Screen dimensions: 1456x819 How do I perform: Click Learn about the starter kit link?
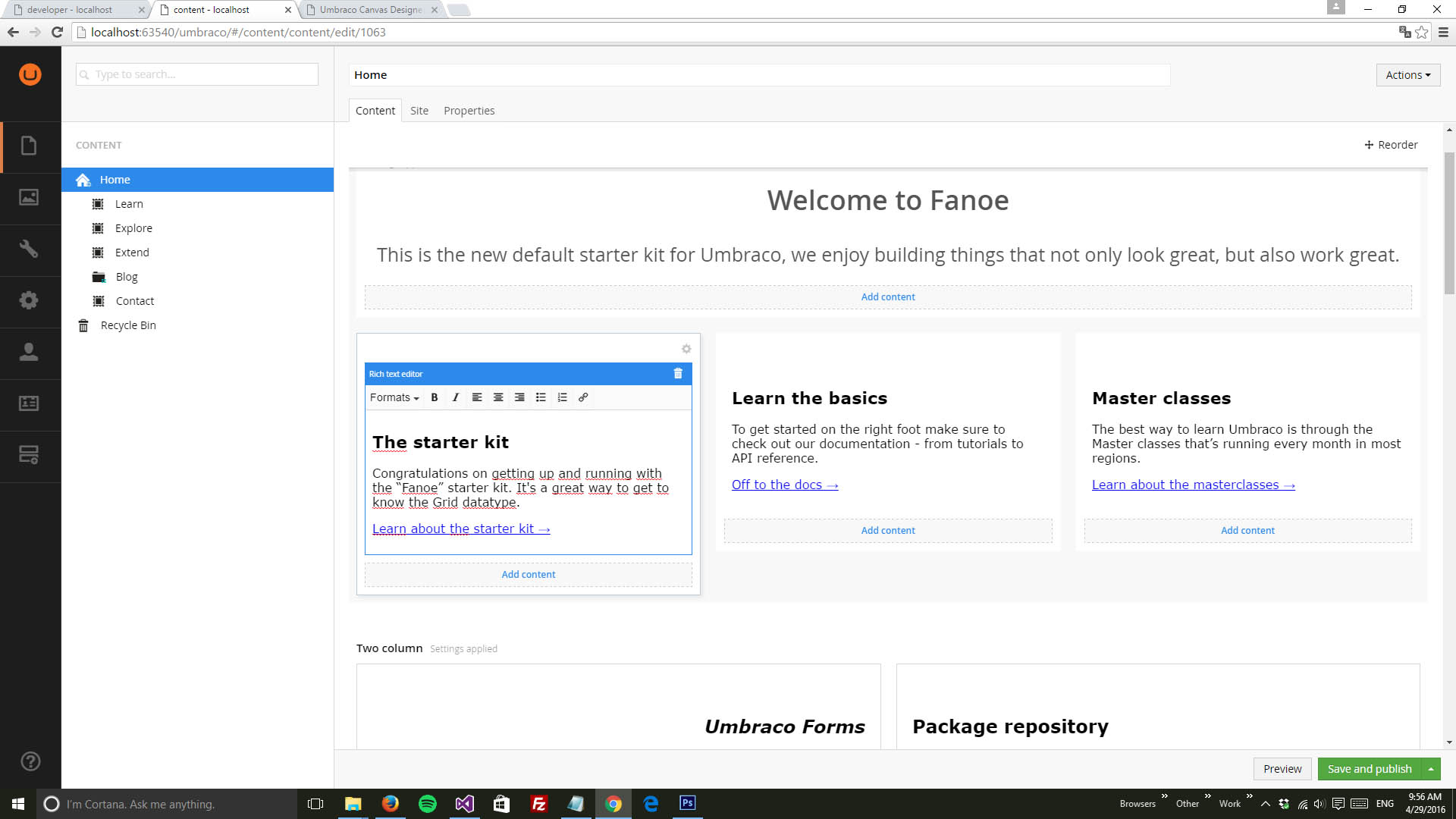[461, 529]
